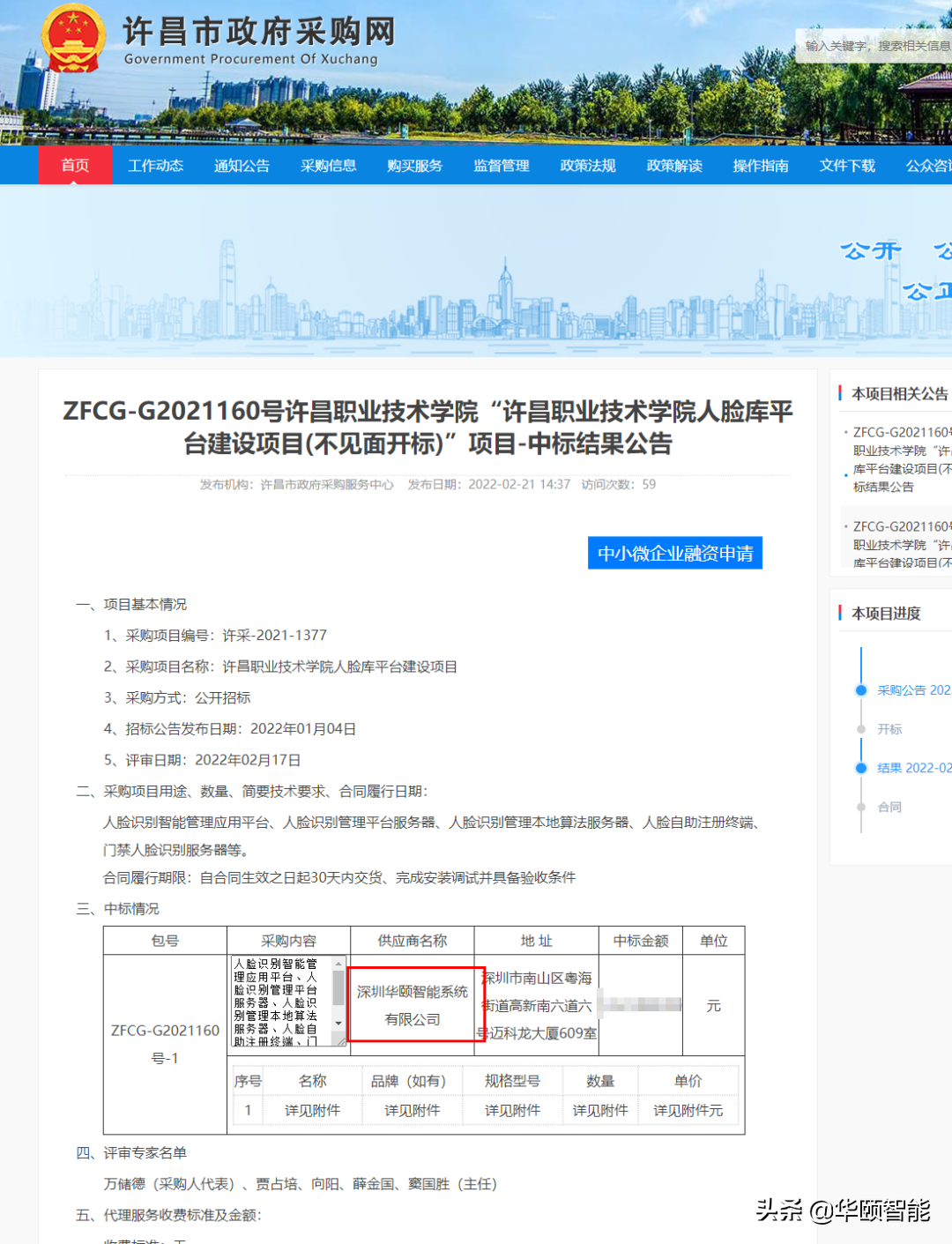
Task: Click the 供应商名称 column header
Action: coord(413,941)
